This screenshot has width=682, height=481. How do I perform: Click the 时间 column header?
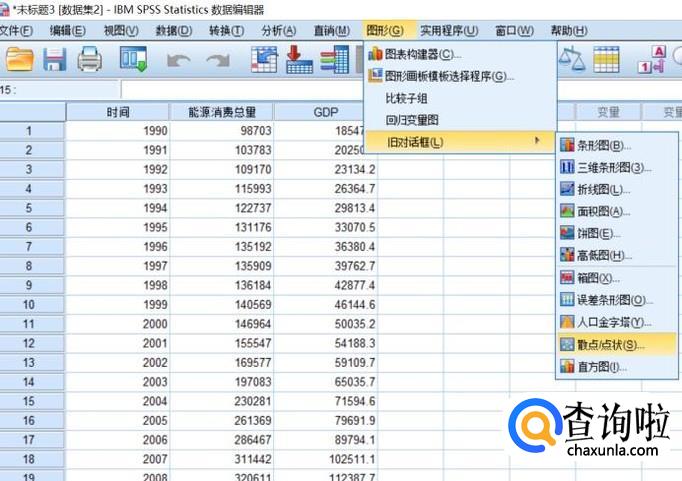pyautogui.click(x=118, y=112)
